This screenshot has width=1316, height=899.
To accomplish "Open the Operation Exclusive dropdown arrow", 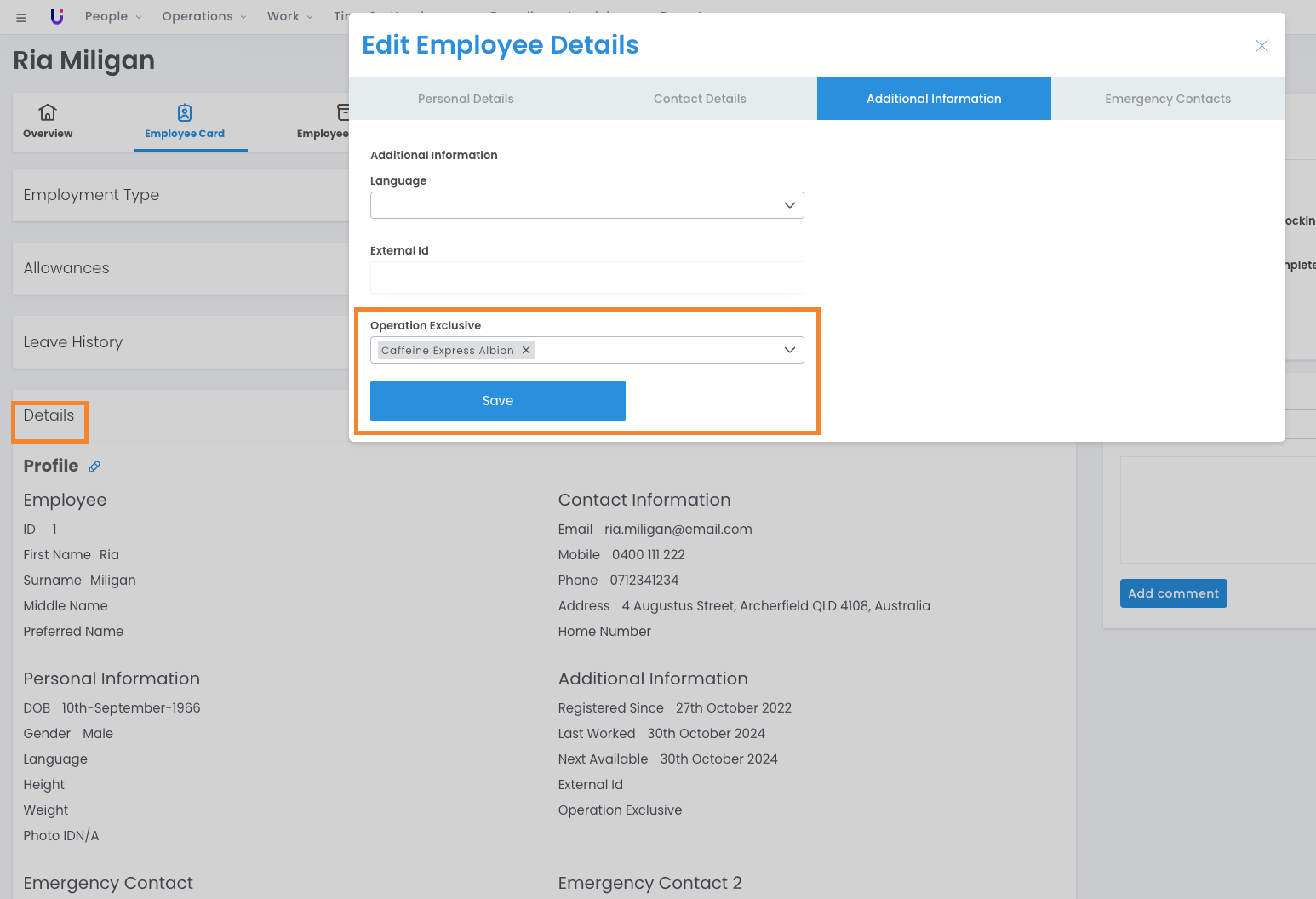I will click(x=789, y=350).
